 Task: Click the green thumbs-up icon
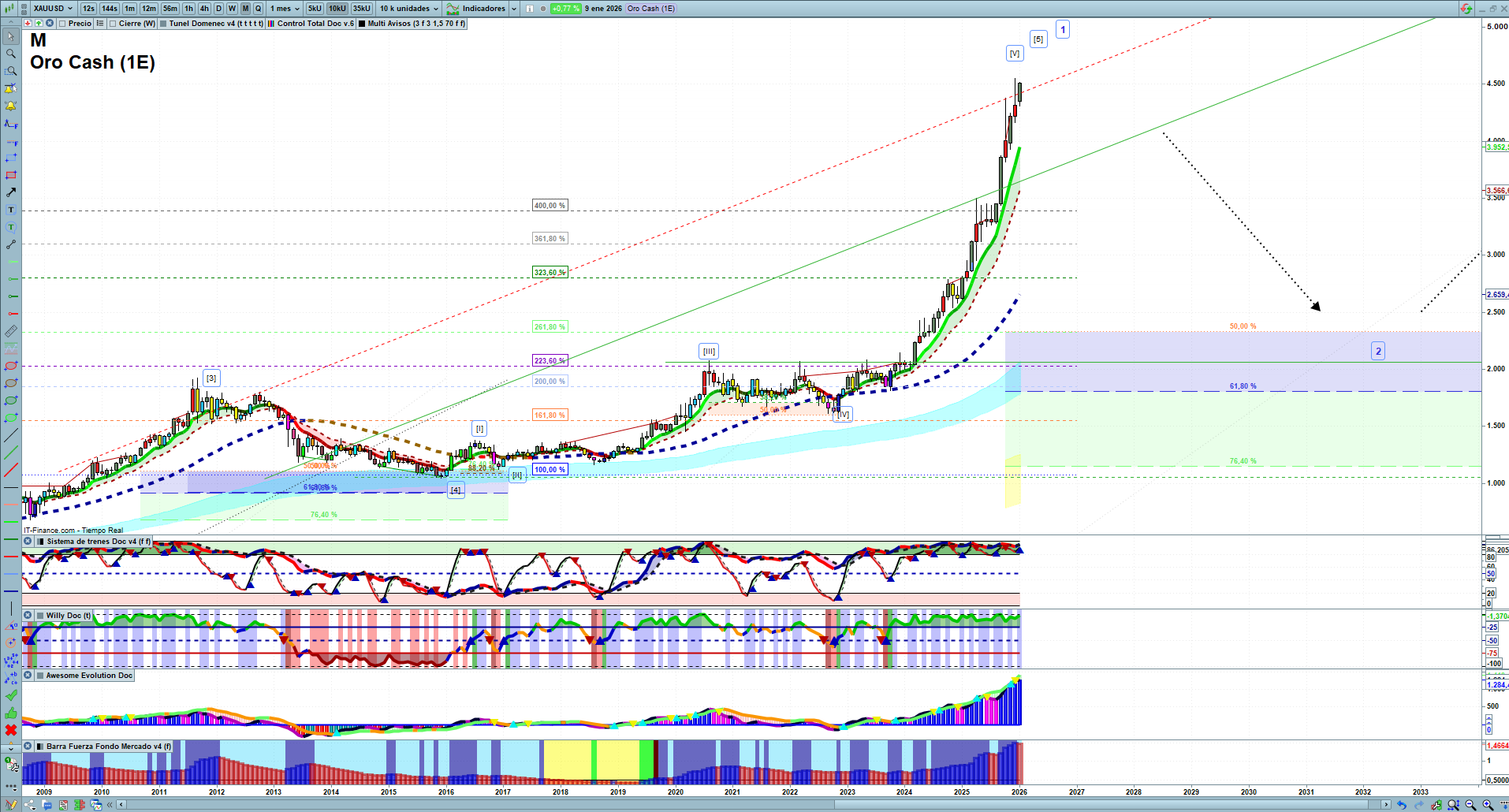point(11,713)
